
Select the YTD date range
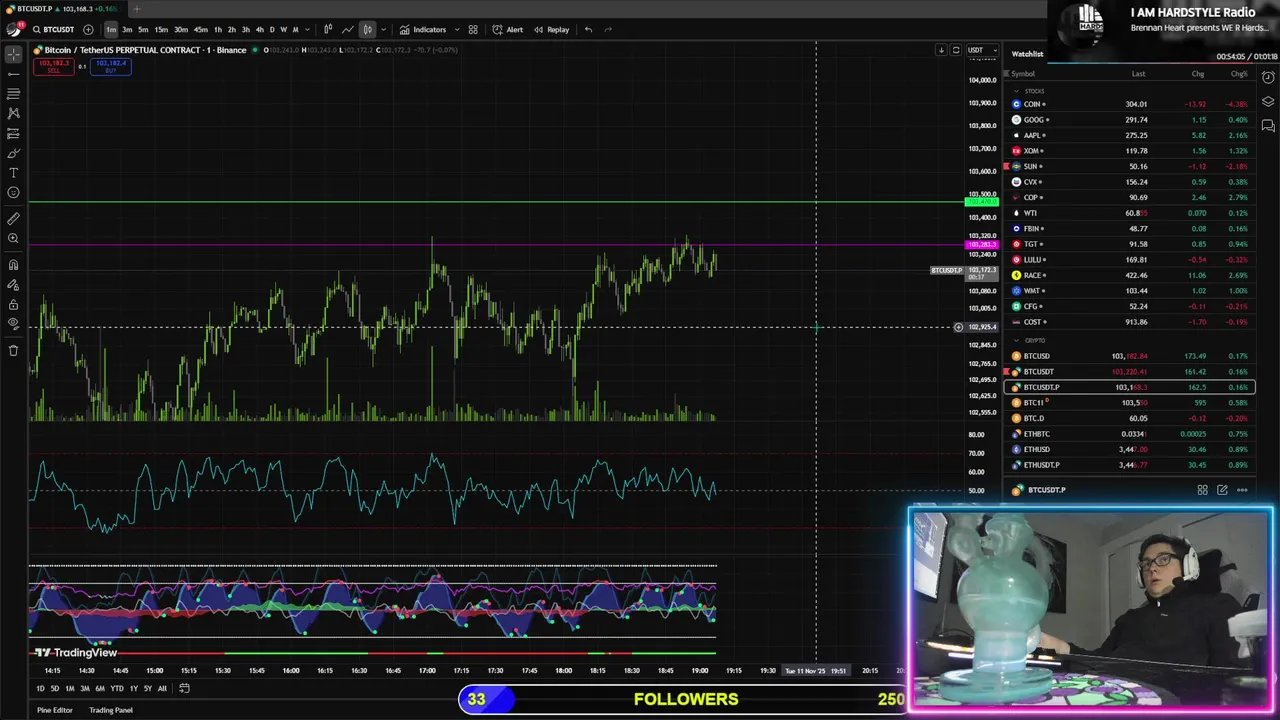[117, 688]
